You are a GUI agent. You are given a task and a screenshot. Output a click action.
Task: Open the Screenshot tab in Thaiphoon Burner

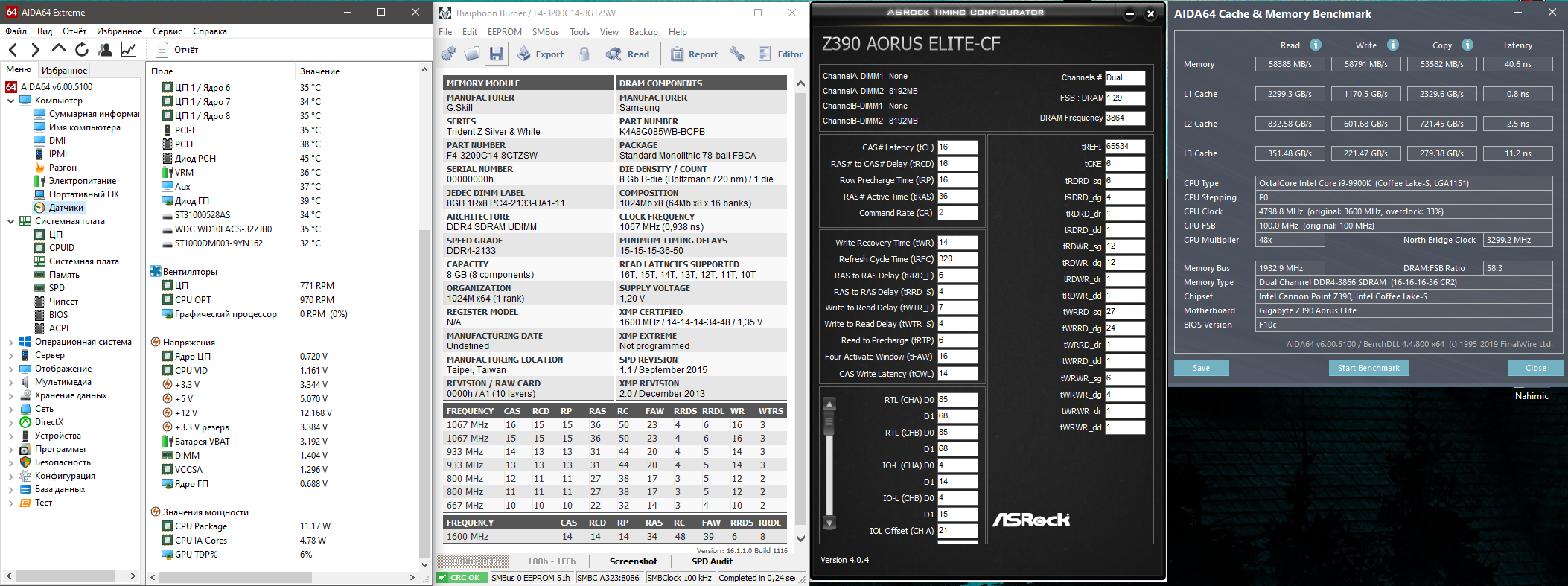[x=634, y=561]
